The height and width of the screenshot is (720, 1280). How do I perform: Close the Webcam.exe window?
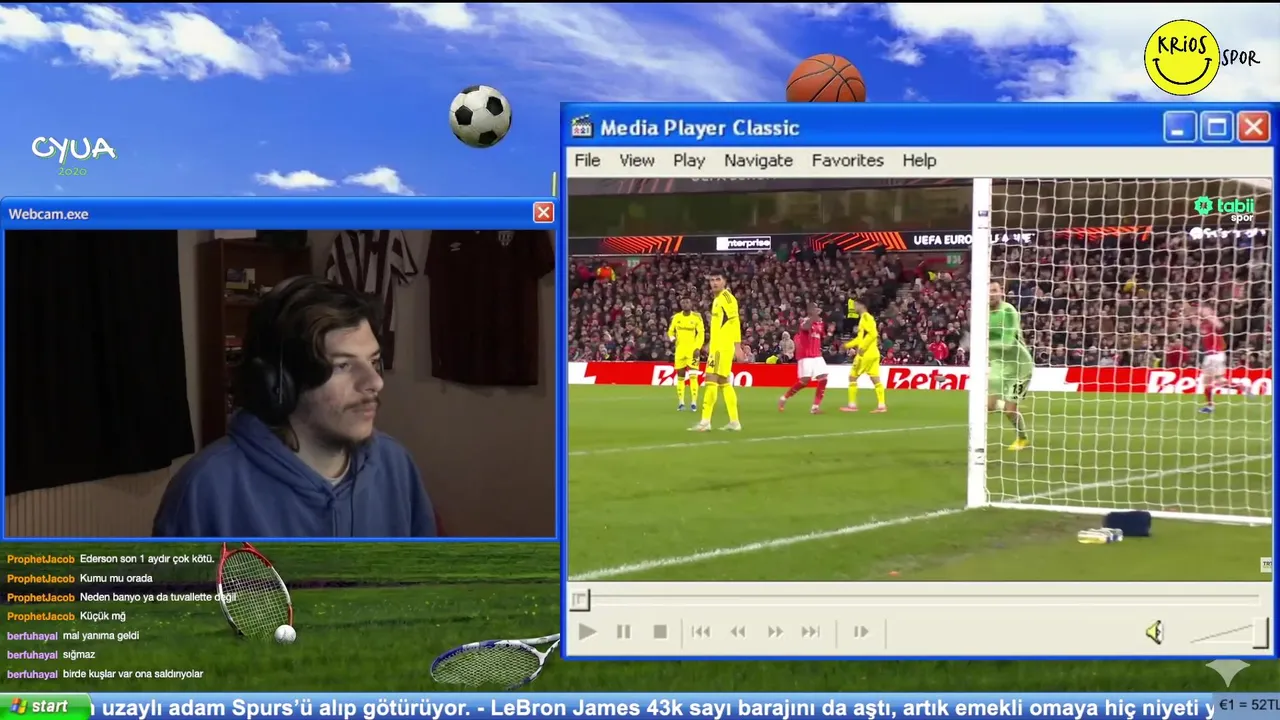[x=543, y=212]
